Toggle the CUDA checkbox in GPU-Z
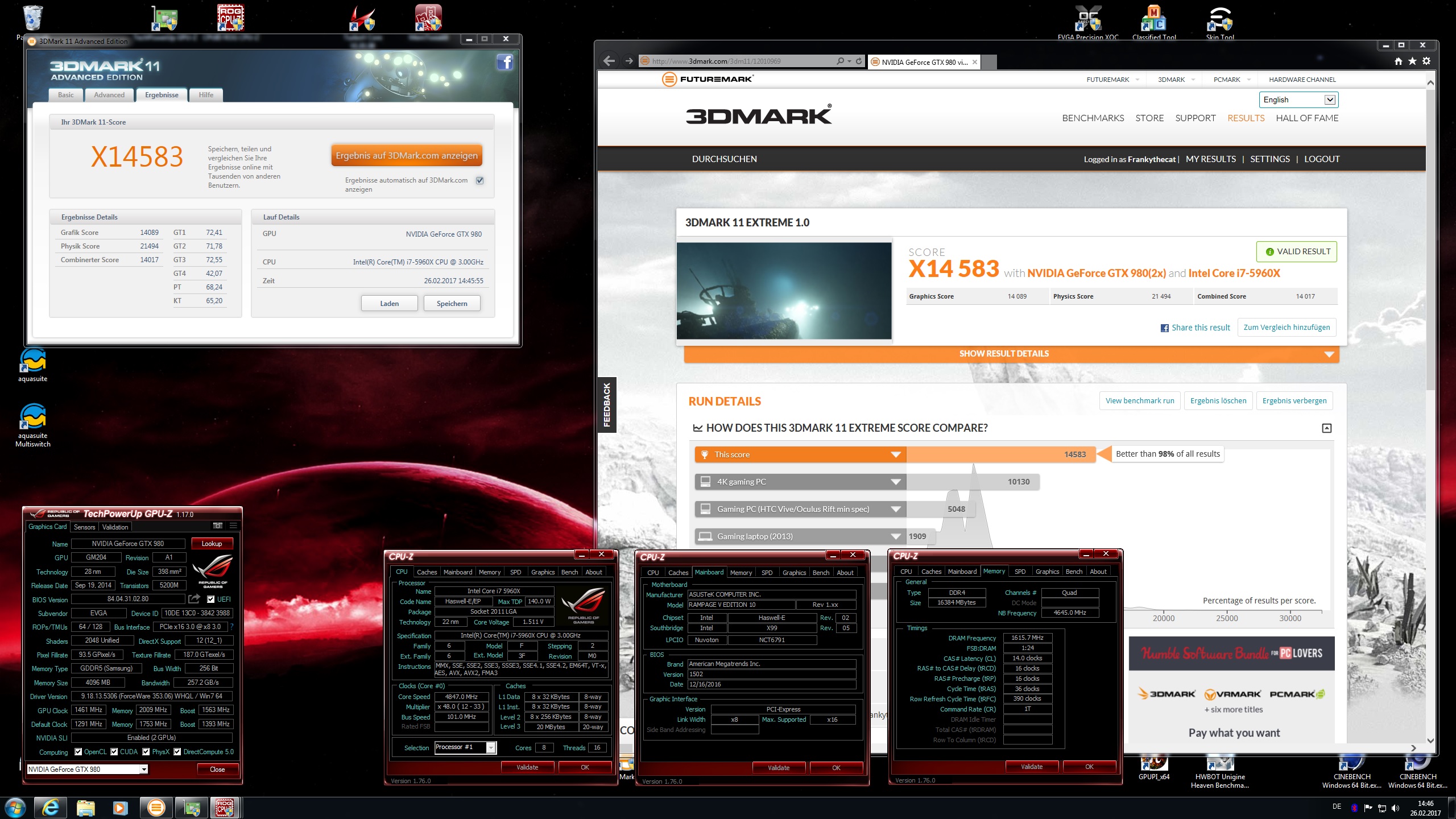The width and height of the screenshot is (1456, 819). coord(114,752)
